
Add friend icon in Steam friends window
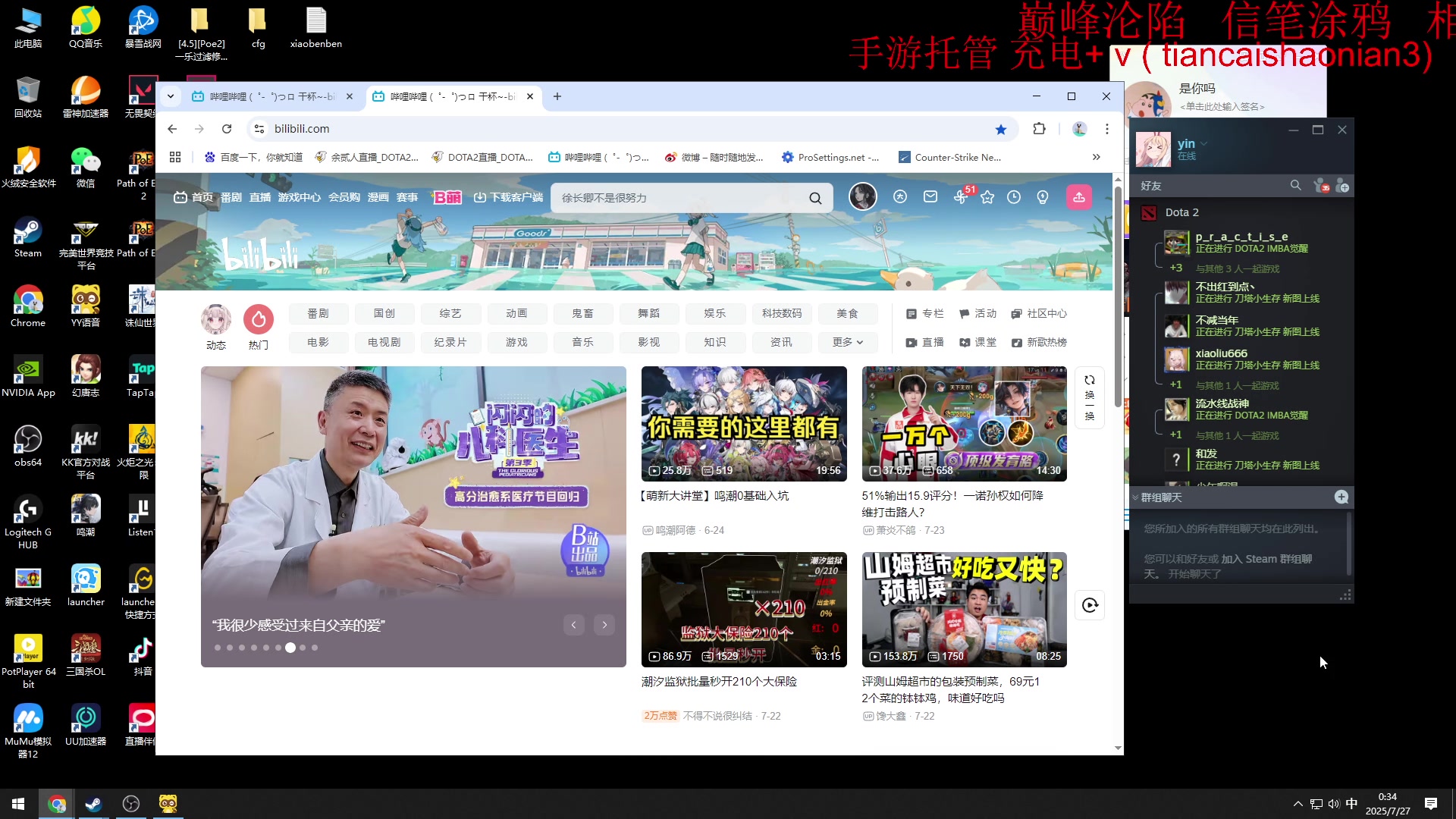pos(1342,186)
